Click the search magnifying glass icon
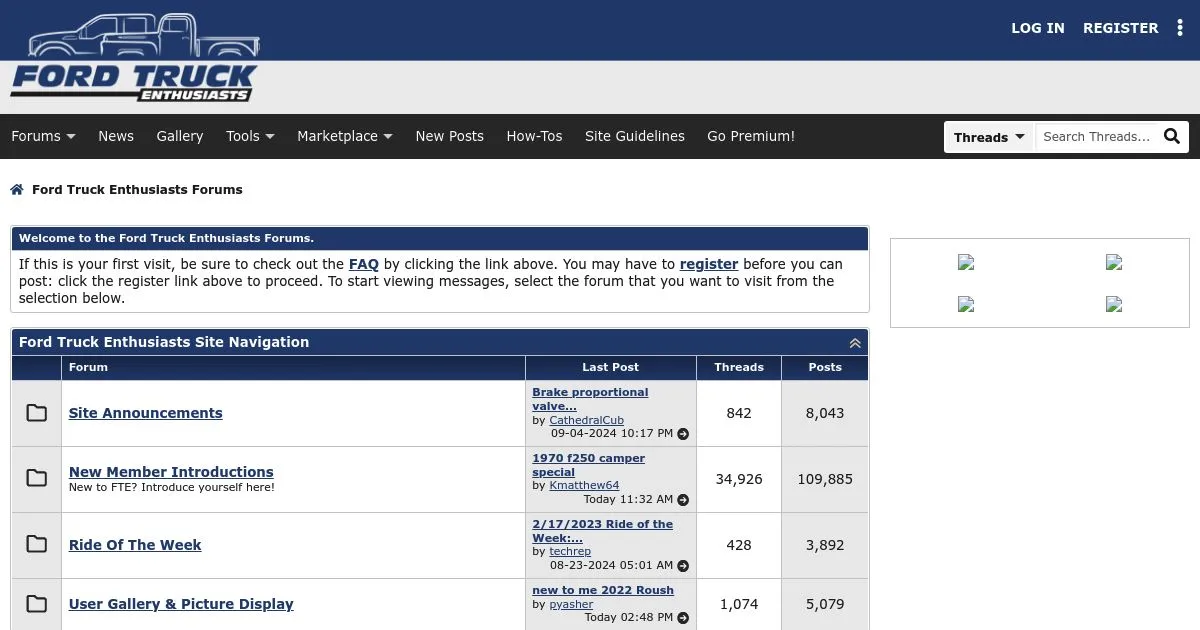 pyautogui.click(x=1172, y=137)
